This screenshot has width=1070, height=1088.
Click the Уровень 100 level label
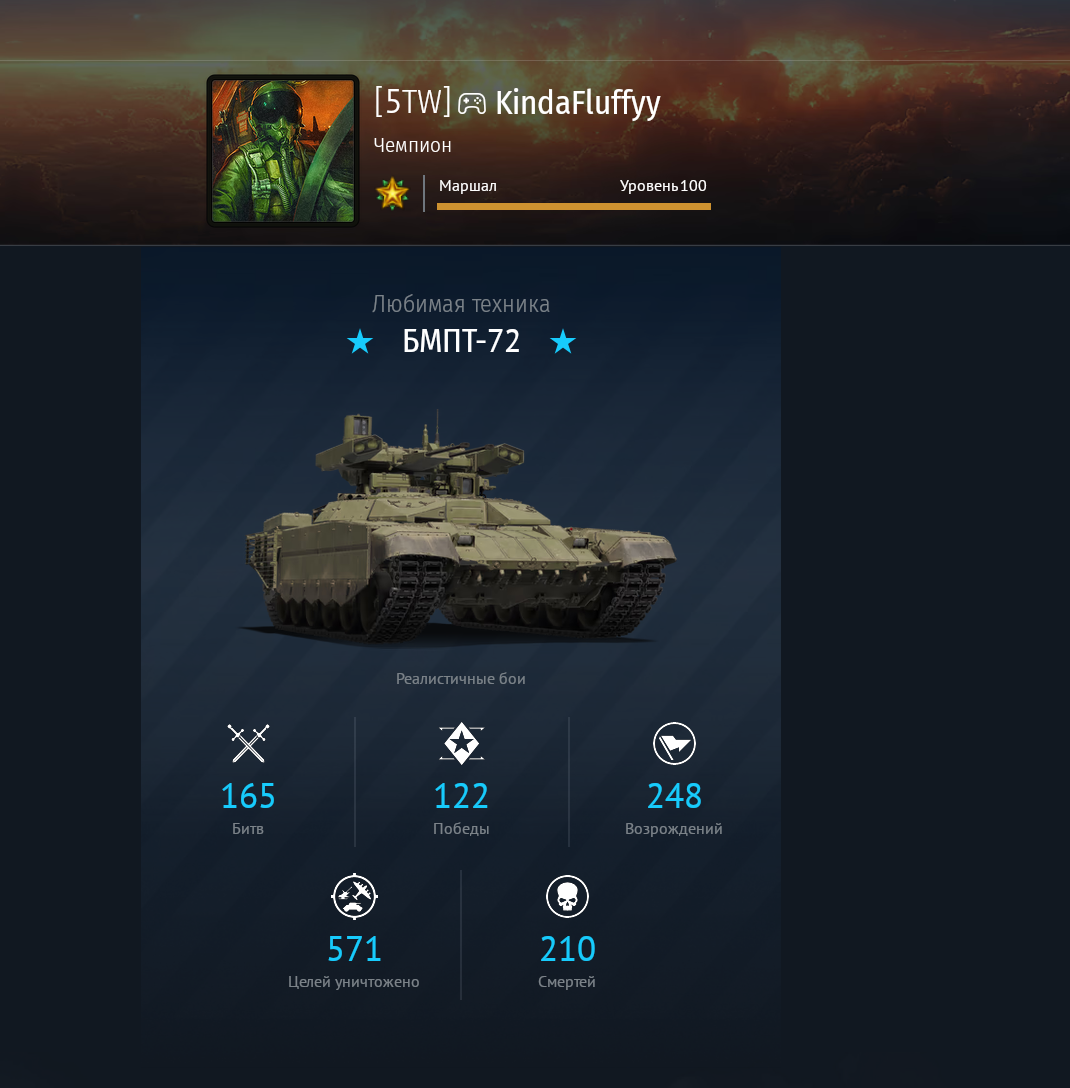[x=663, y=186]
